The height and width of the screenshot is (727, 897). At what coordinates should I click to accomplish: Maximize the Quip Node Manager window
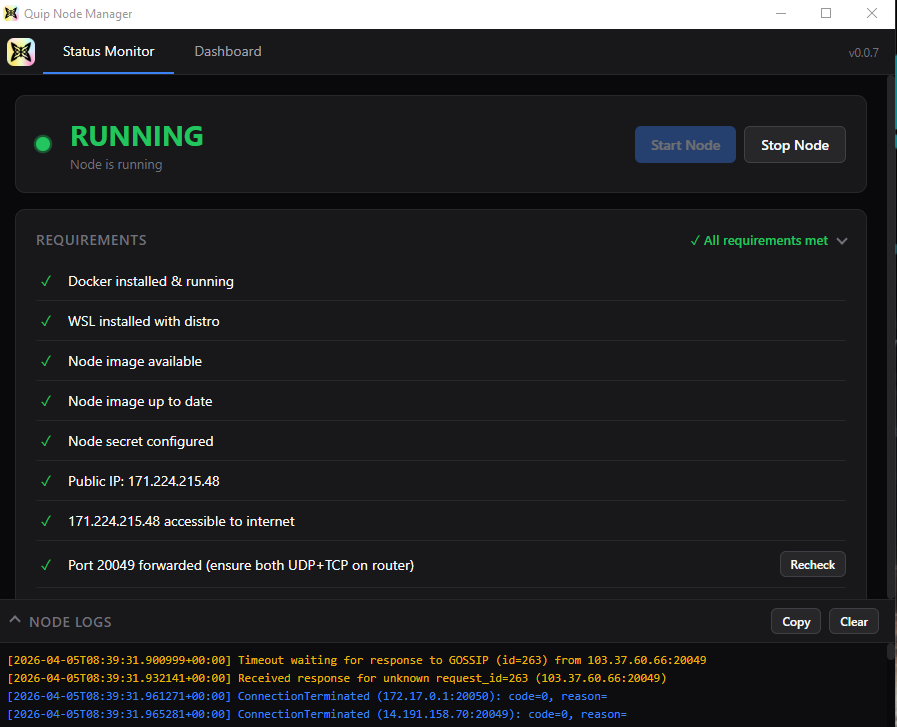(x=826, y=13)
